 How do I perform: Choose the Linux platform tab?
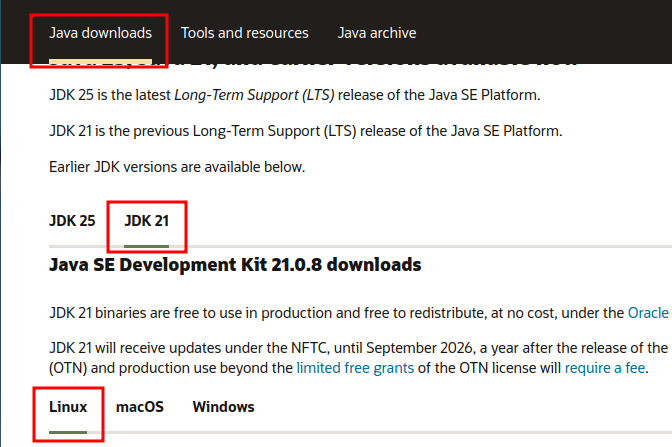[x=68, y=407]
